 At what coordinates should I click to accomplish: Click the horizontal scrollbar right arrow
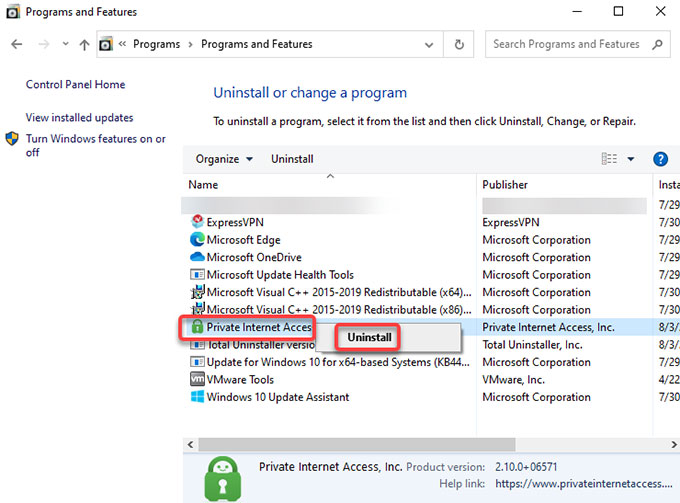(x=673, y=444)
